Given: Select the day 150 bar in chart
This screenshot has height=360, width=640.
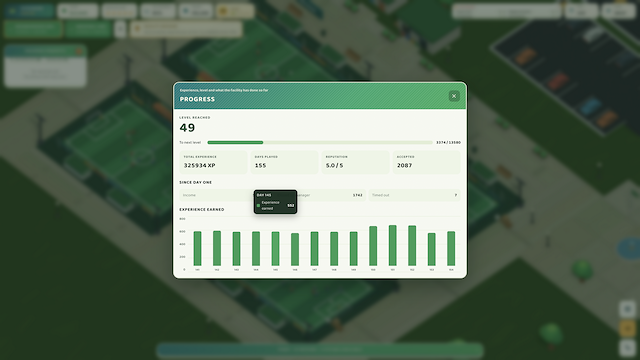Looking at the screenshot, I should click(x=373, y=246).
